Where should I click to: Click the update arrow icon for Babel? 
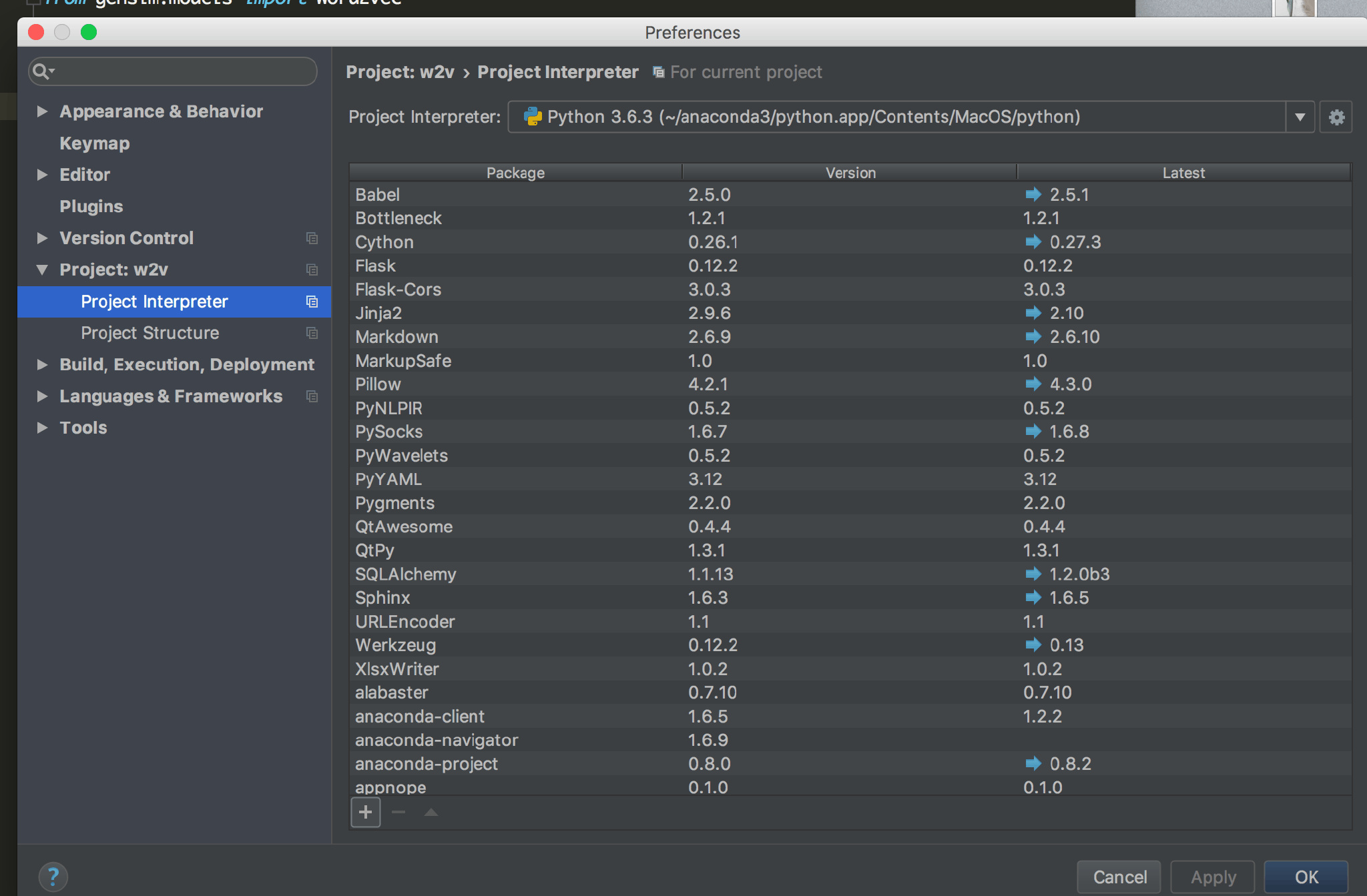1033,194
